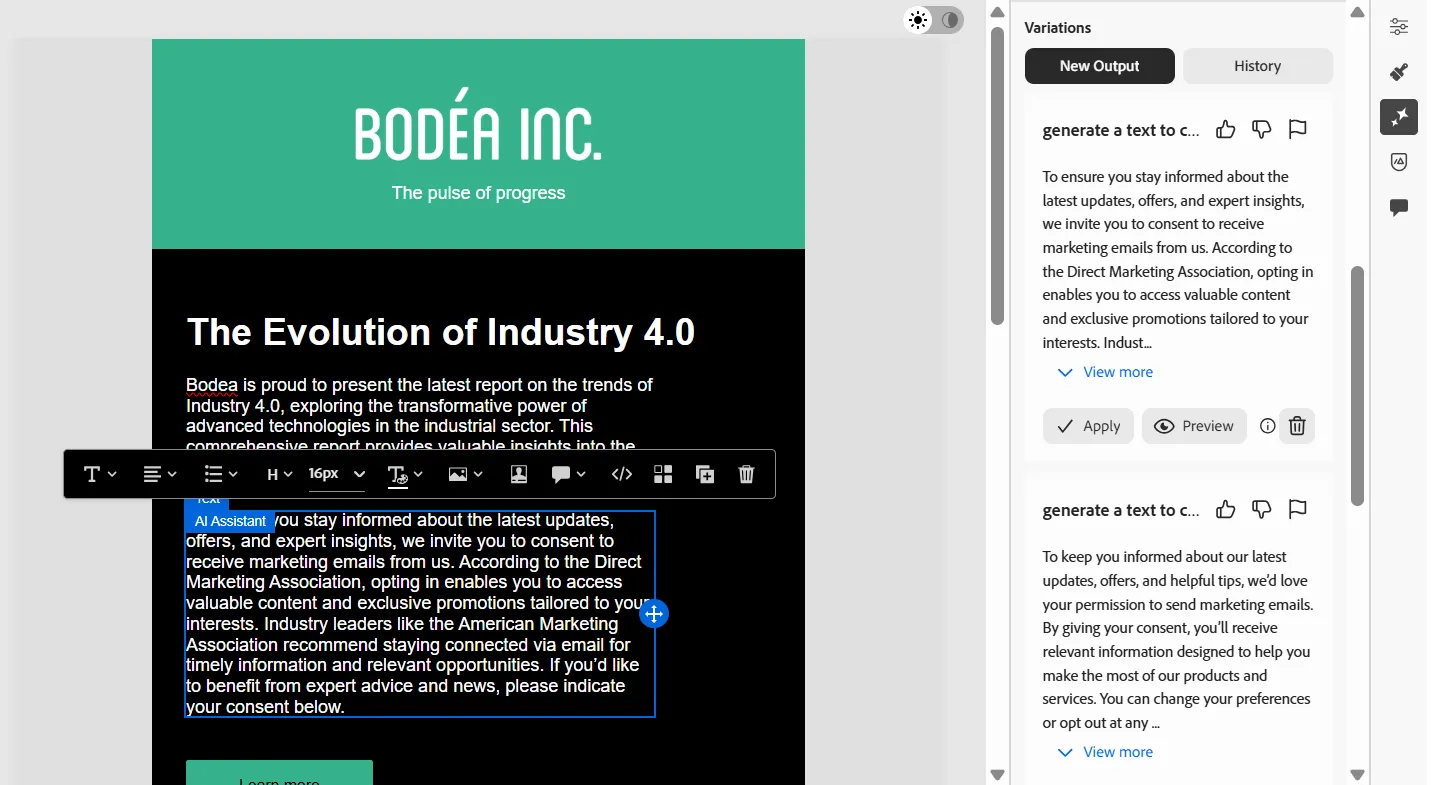
Task: Open the comments panel in the right rail
Action: (1399, 207)
